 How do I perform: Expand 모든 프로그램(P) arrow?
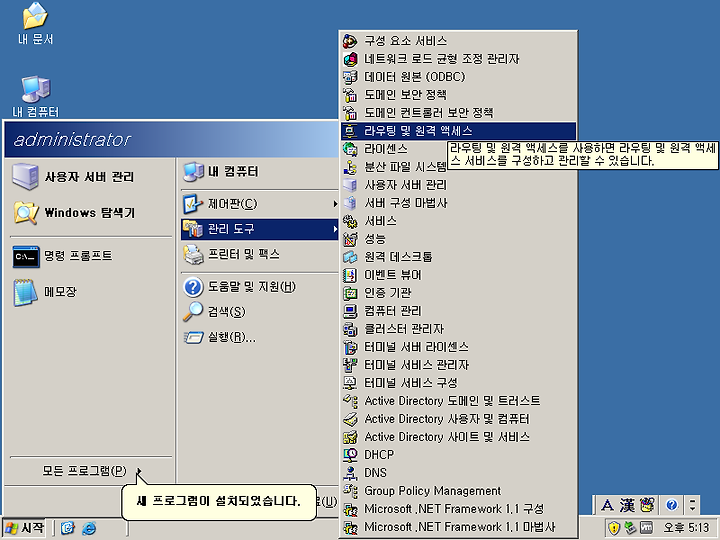coord(139,471)
